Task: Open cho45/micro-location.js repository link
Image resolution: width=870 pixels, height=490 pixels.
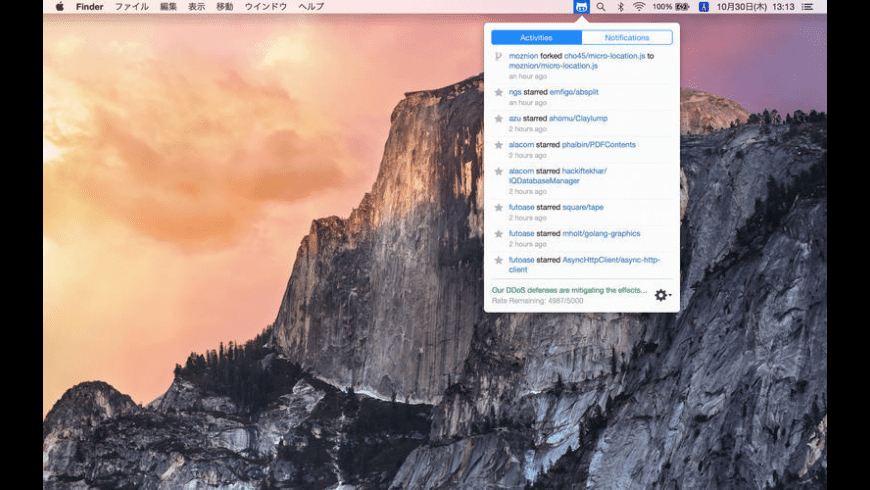Action: [604, 56]
